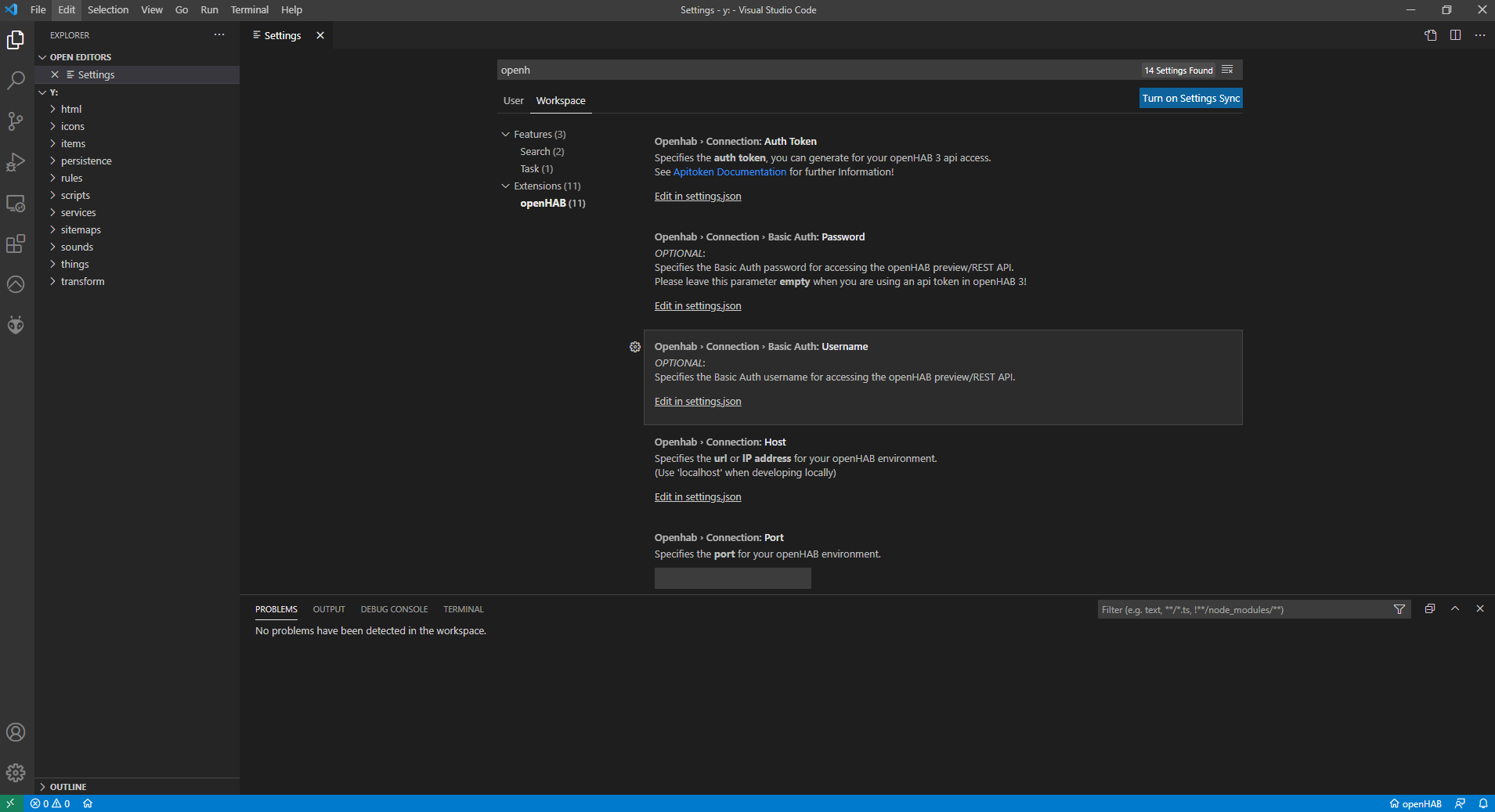Edit Auth Token in settings.json

(x=698, y=197)
